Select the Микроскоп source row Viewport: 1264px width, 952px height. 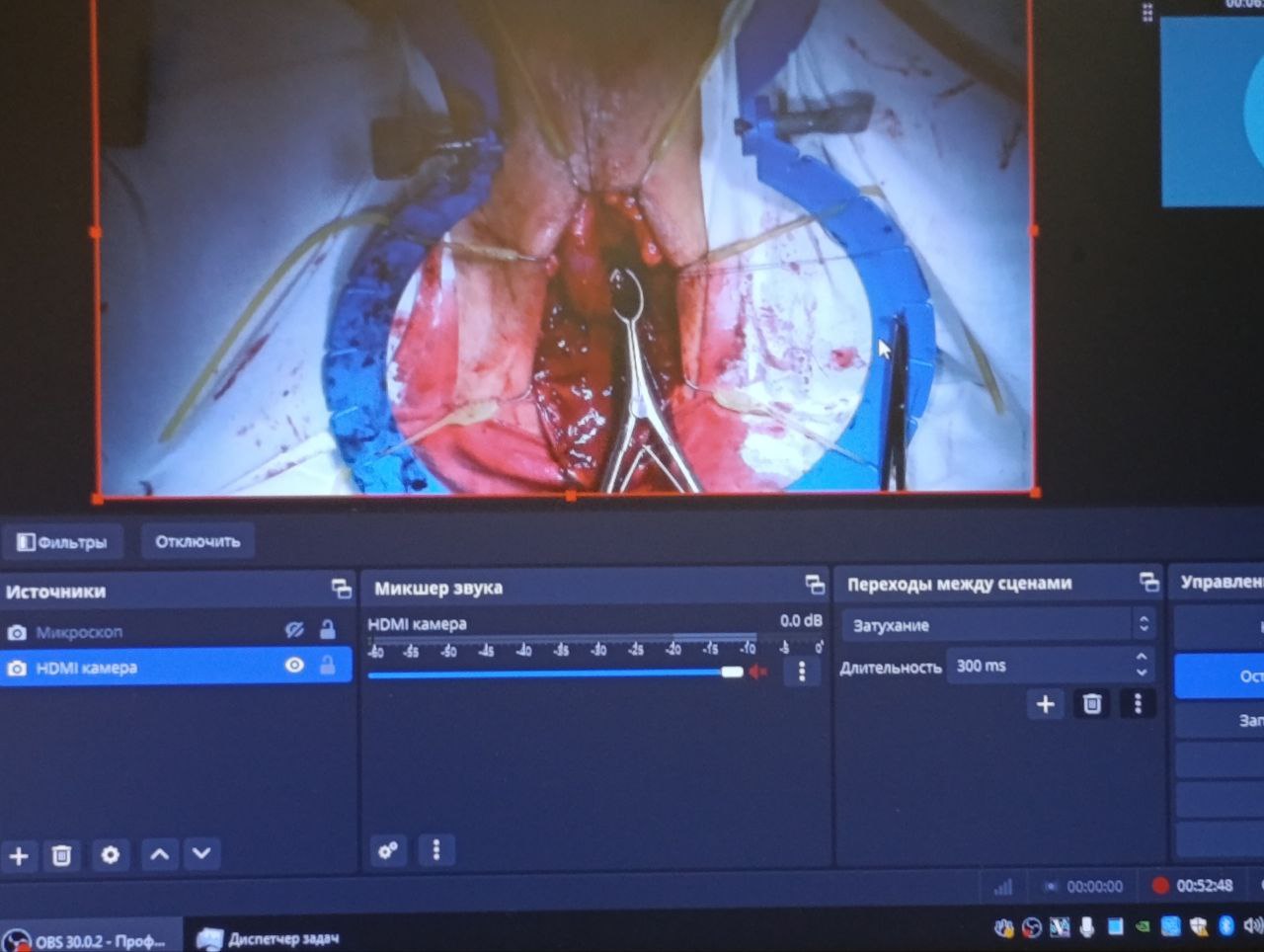click(176, 631)
